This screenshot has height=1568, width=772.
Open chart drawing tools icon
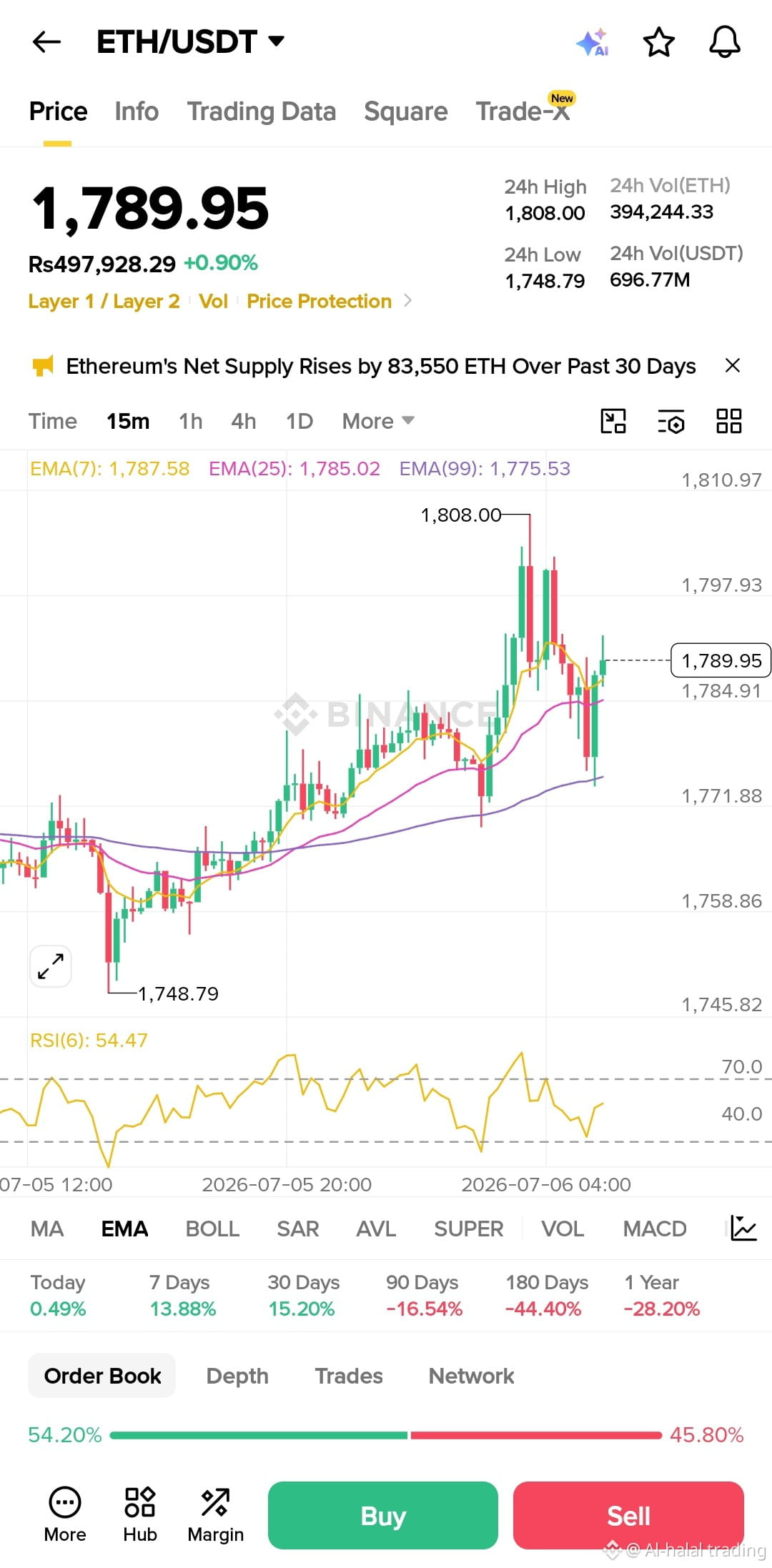[613, 421]
